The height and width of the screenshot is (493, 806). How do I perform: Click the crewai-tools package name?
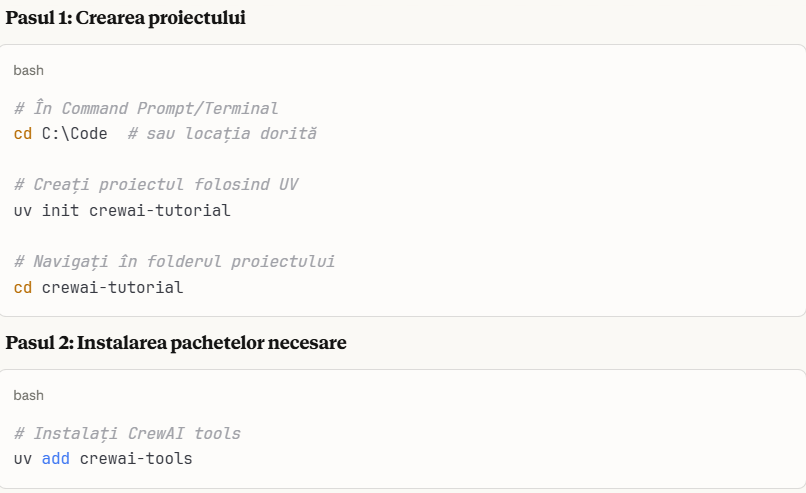click(136, 458)
